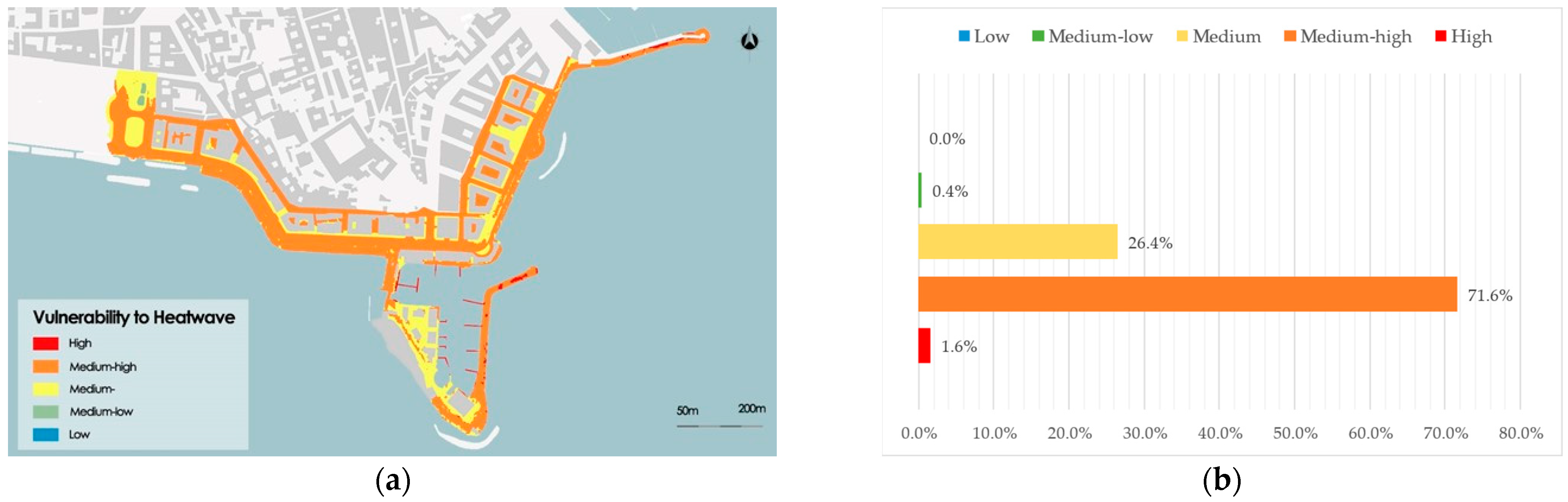
Task: Click the red High swatch in map legend
Action: pyautogui.click(x=46, y=344)
